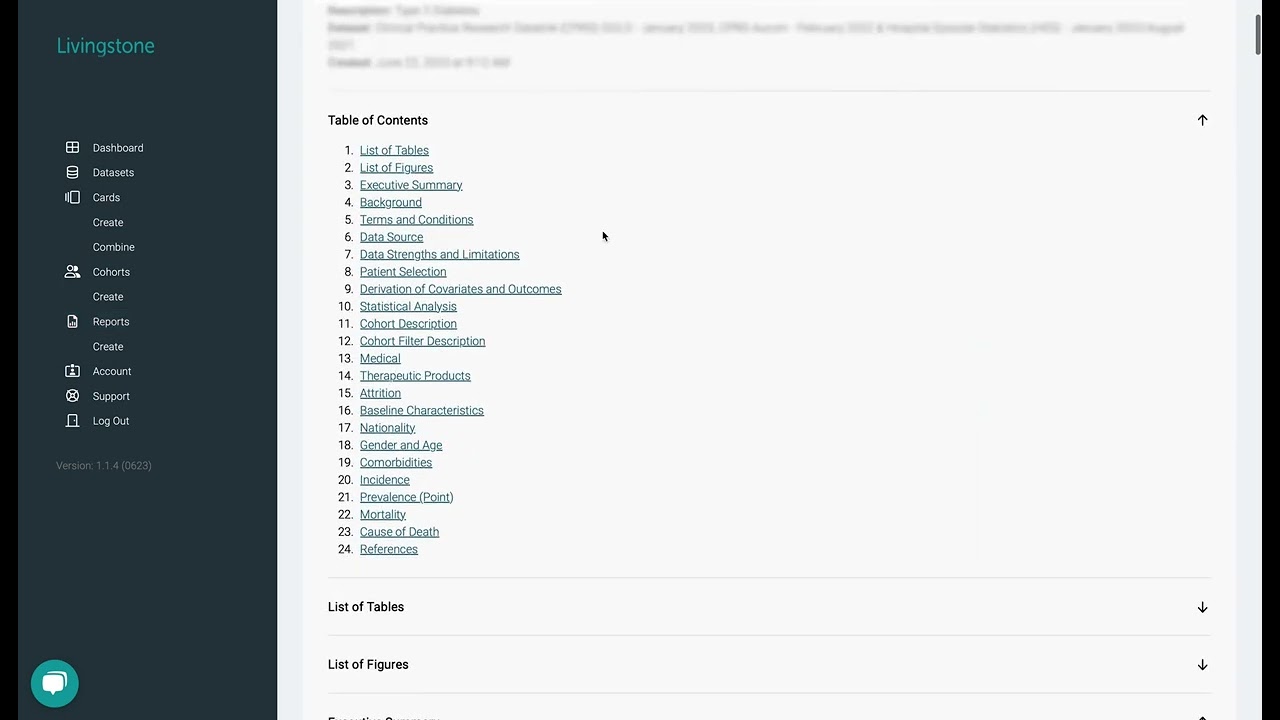Expand the List of Tables section

(x=1202, y=607)
